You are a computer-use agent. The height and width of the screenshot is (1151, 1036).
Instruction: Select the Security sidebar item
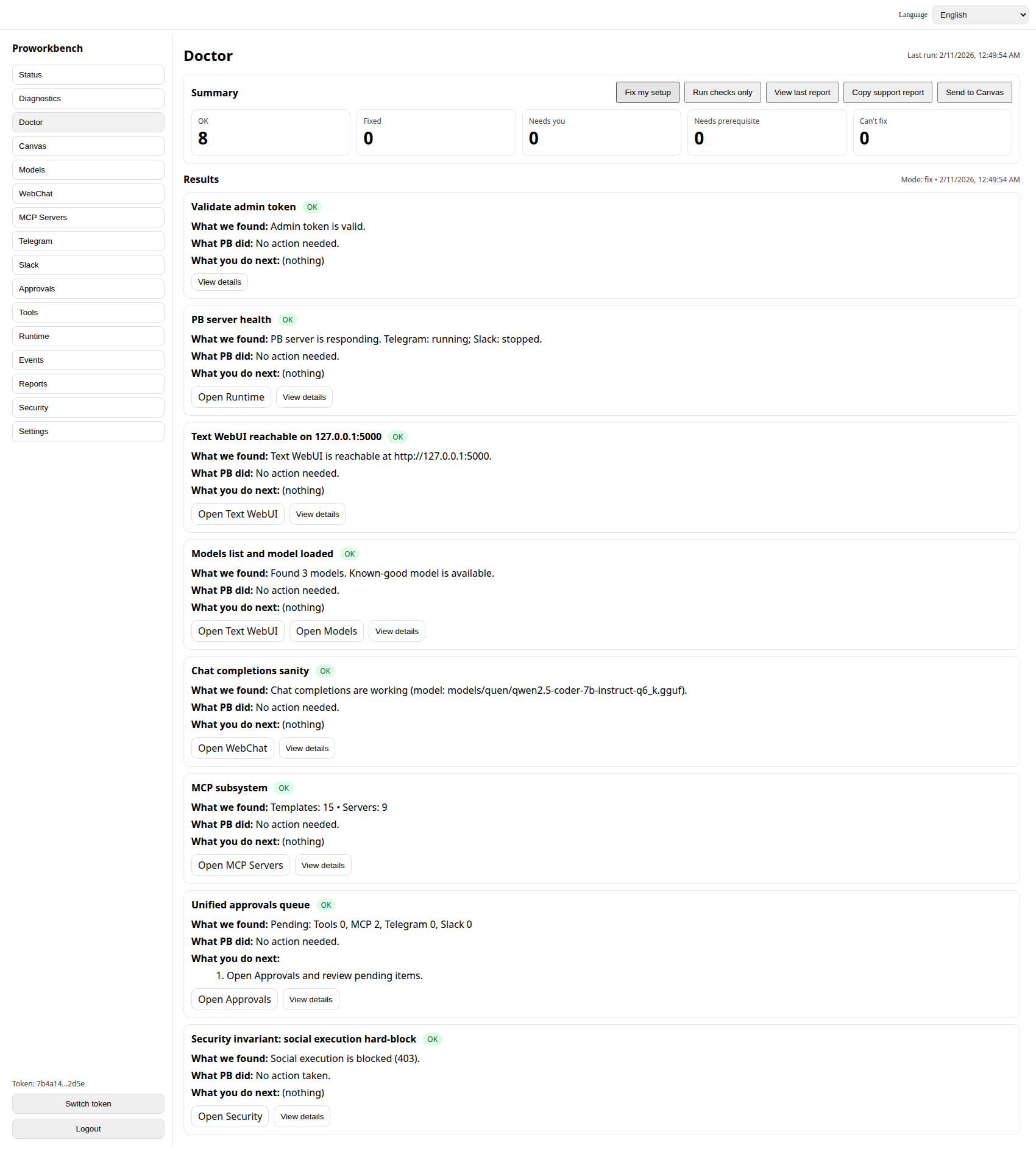point(88,408)
